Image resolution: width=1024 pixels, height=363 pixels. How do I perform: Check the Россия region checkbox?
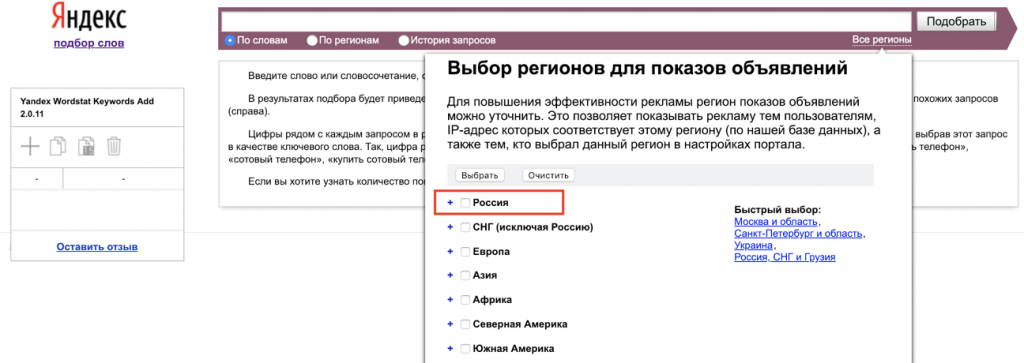(465, 203)
